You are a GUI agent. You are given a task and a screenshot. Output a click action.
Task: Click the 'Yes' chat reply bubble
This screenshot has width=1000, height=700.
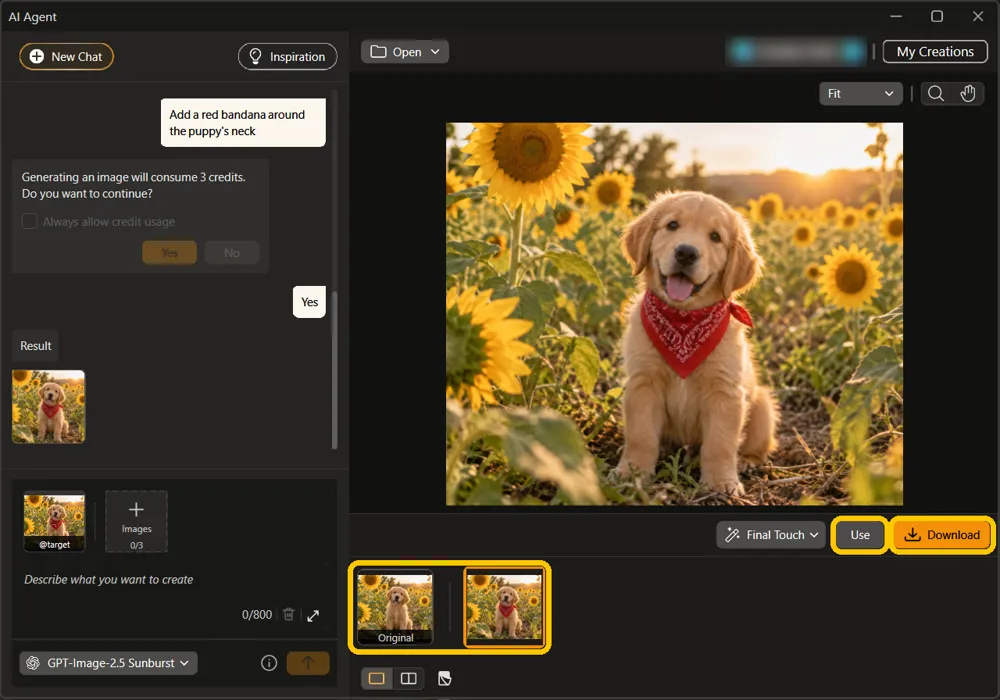pos(309,302)
